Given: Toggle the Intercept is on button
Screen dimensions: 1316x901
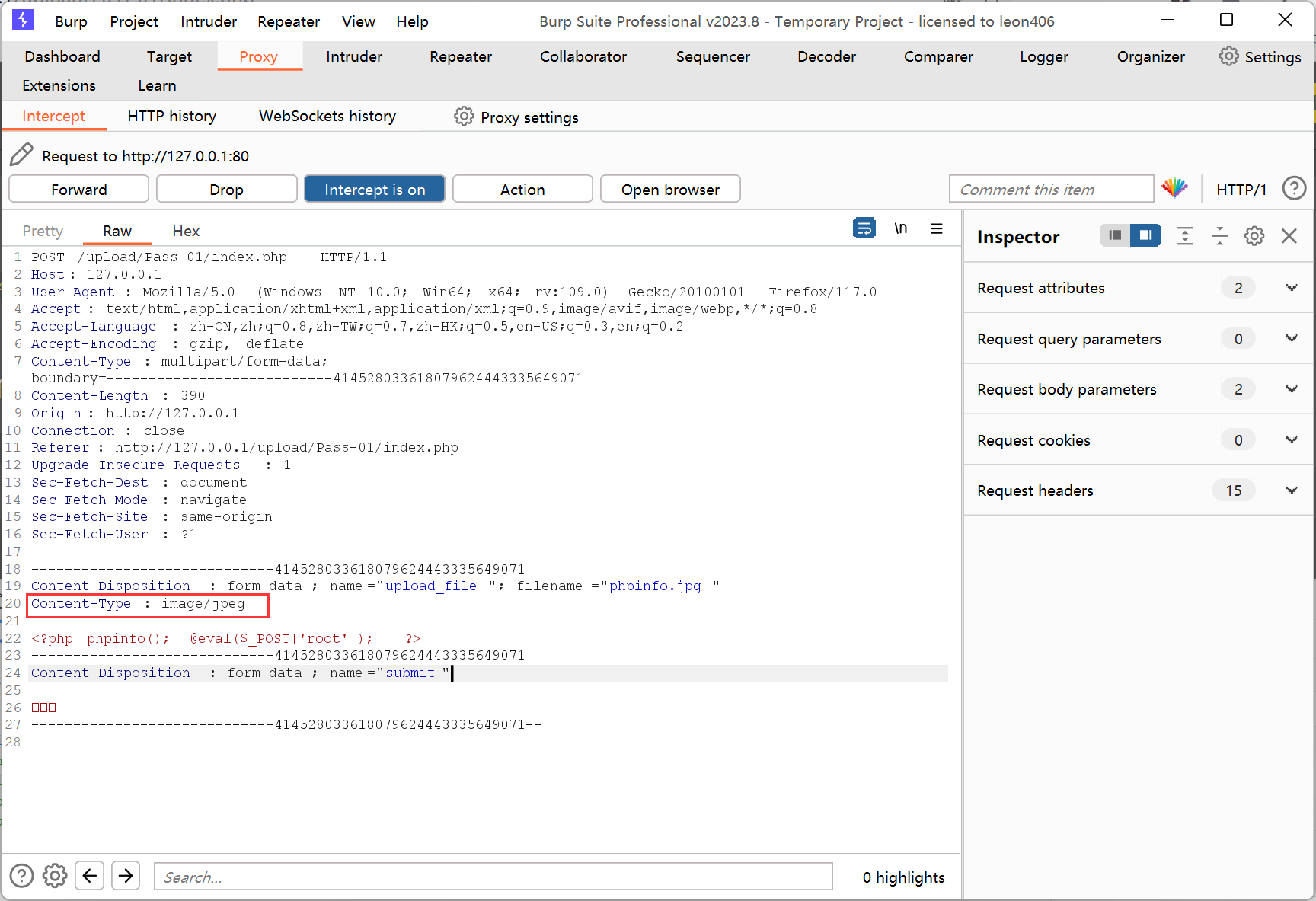Looking at the screenshot, I should point(375,189).
